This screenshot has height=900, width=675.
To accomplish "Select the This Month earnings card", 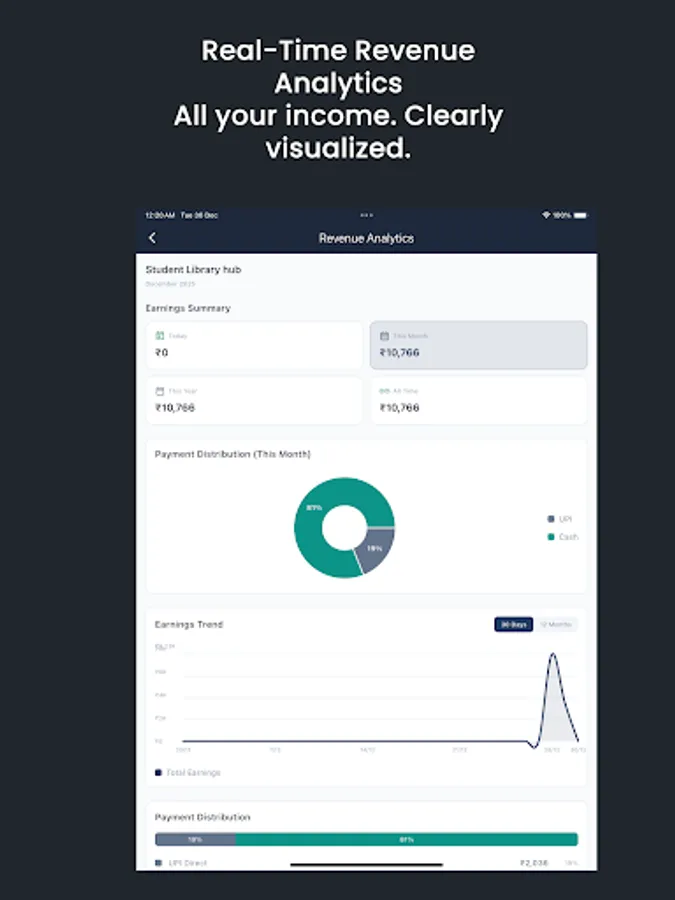I will point(478,345).
